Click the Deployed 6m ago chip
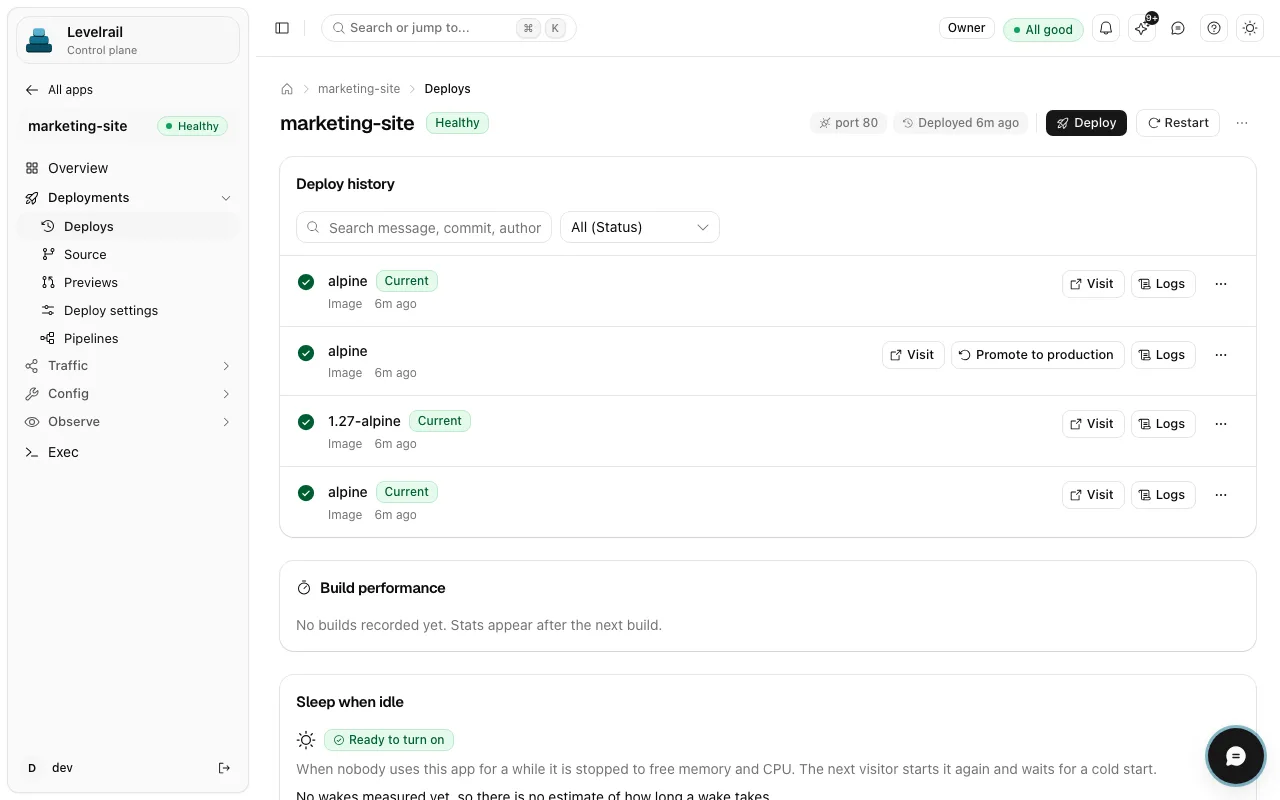 pos(960,123)
